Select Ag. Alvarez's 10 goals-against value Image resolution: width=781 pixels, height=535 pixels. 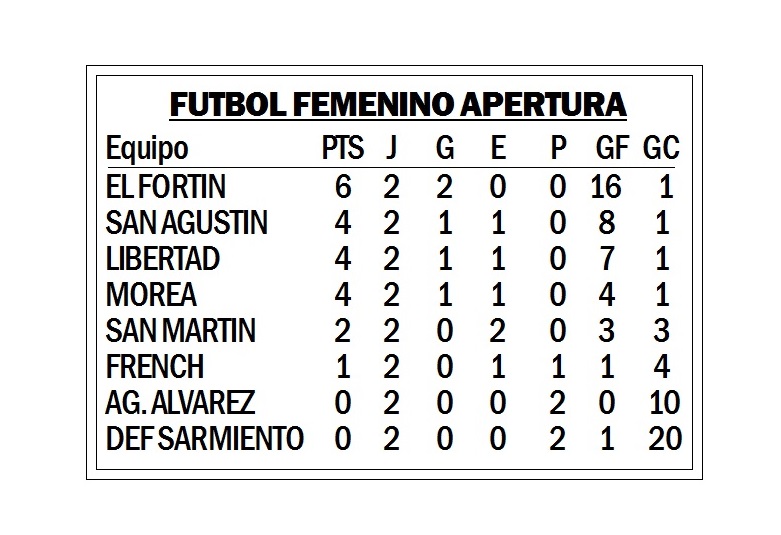663,403
